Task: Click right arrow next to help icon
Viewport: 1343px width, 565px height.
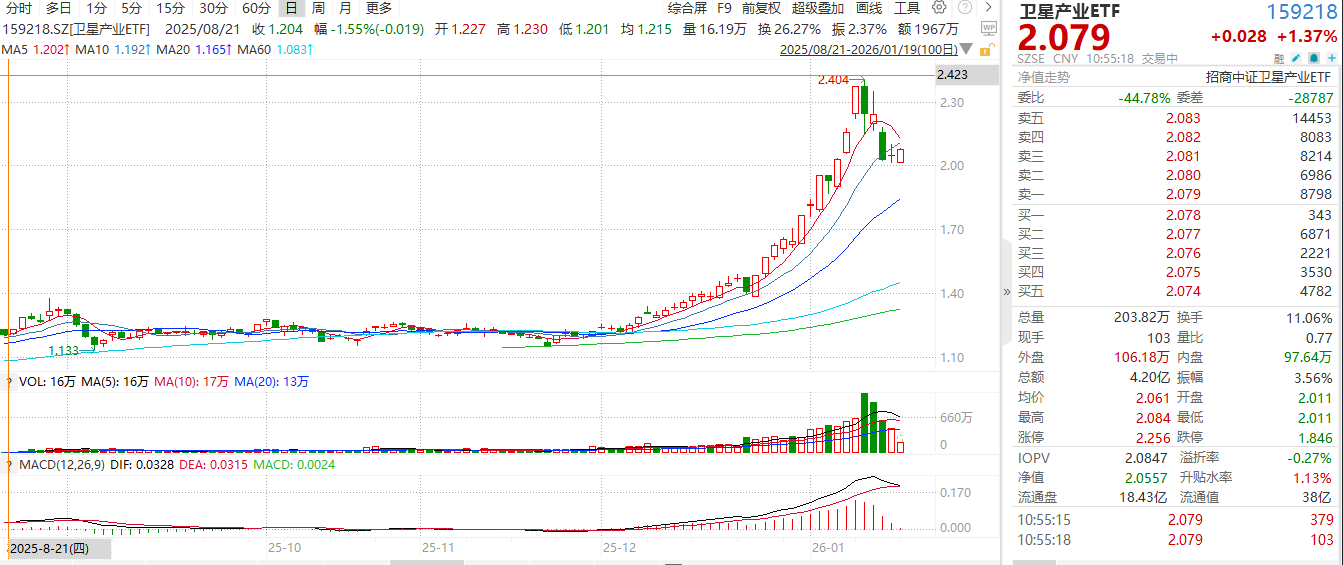Action: (x=988, y=8)
